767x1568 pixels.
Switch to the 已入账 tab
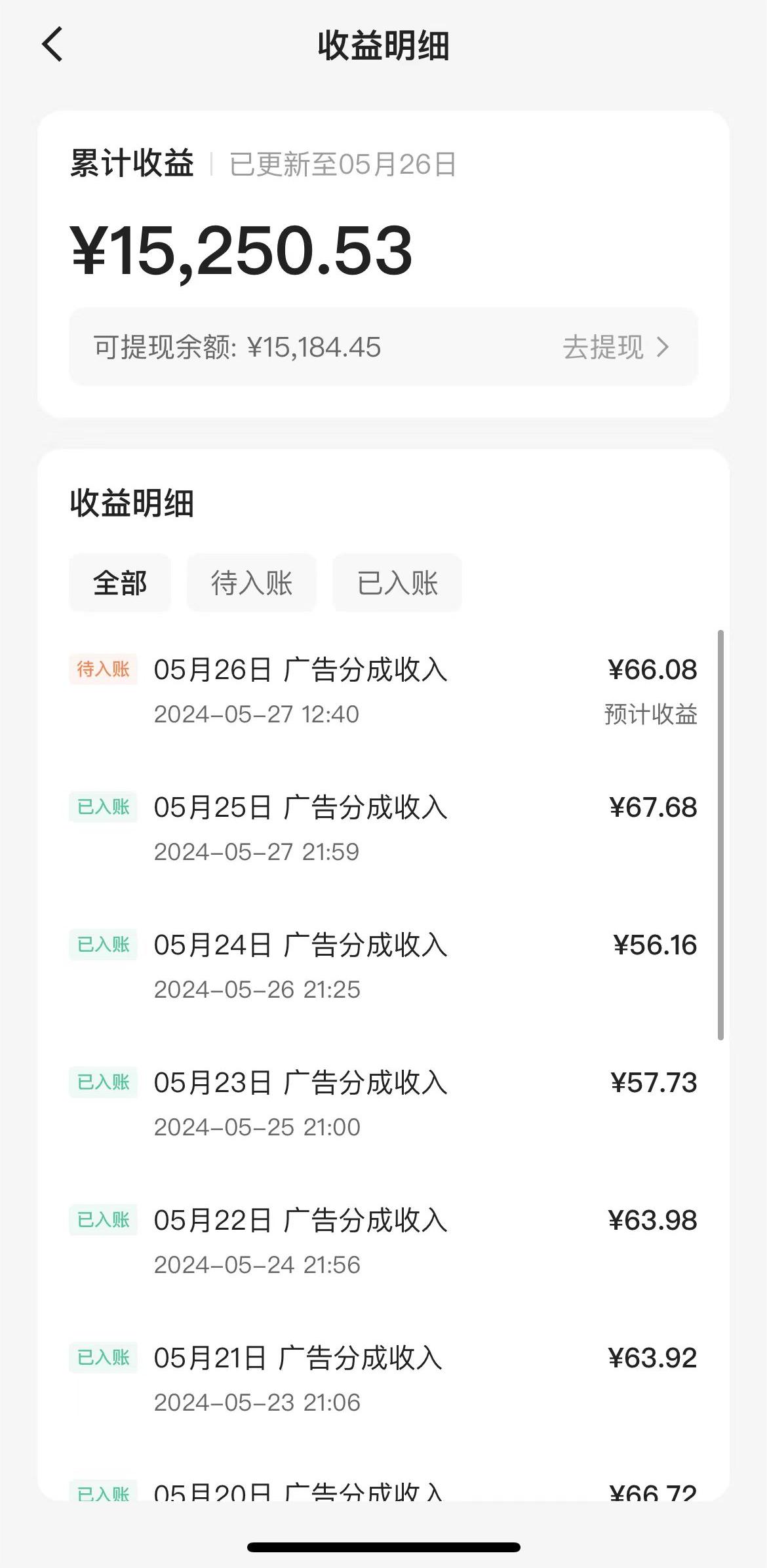pos(397,583)
